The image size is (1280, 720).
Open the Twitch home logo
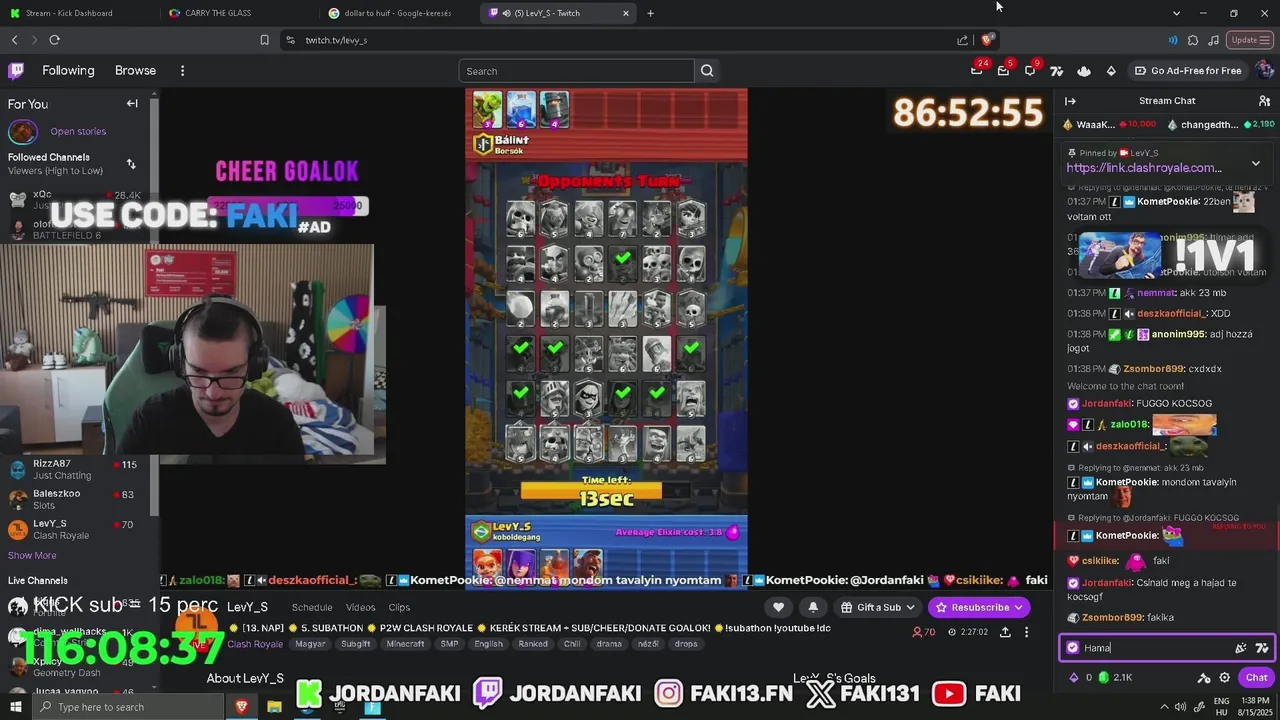[16, 70]
